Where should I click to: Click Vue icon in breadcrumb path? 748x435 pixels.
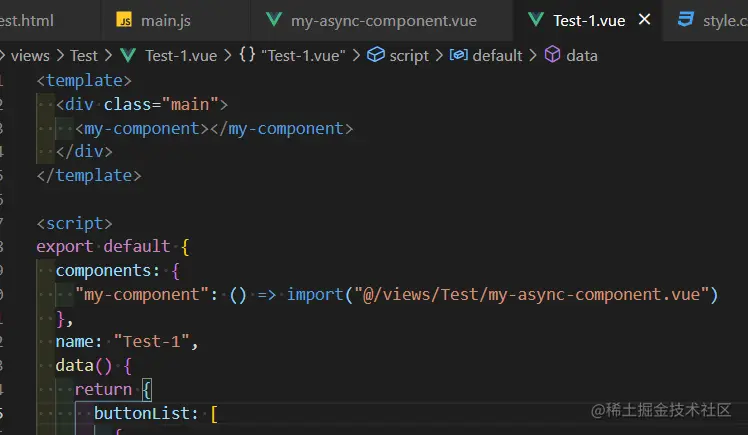point(128,55)
